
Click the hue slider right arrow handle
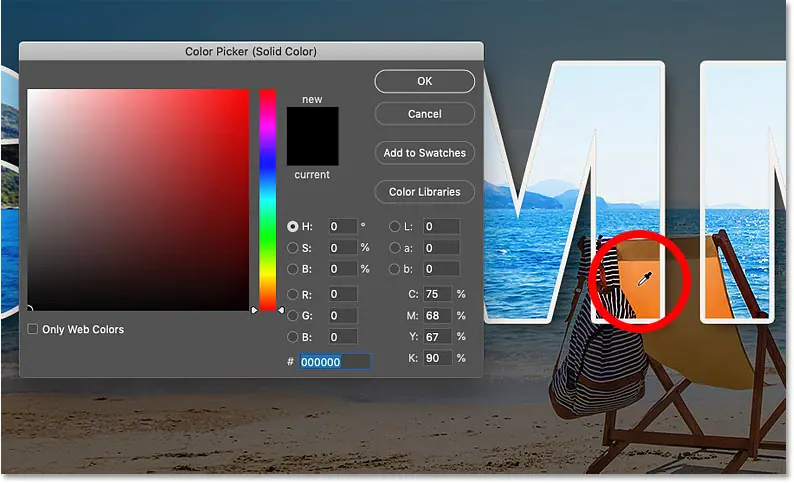[x=281, y=310]
